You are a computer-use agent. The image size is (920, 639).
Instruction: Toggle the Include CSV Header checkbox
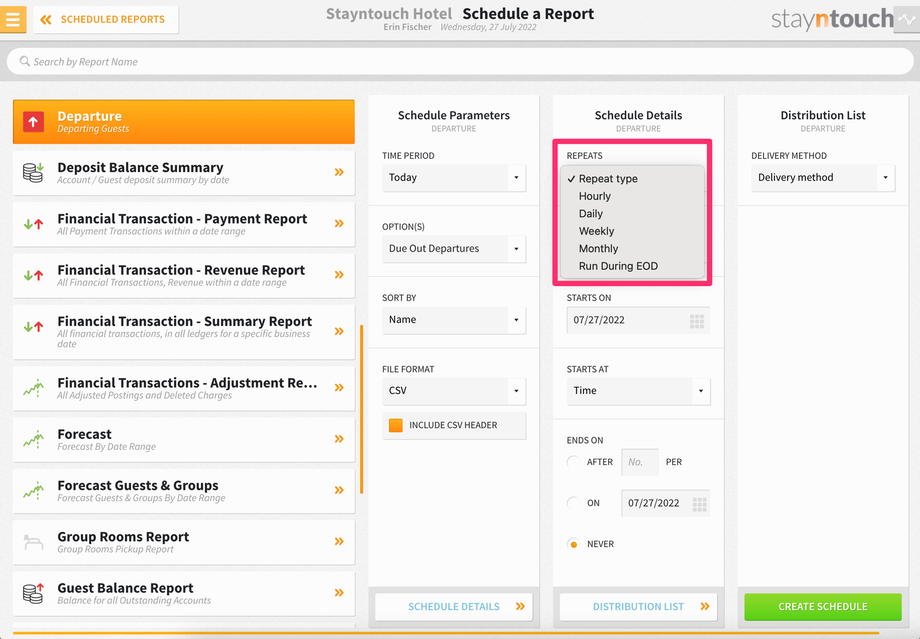pos(395,425)
